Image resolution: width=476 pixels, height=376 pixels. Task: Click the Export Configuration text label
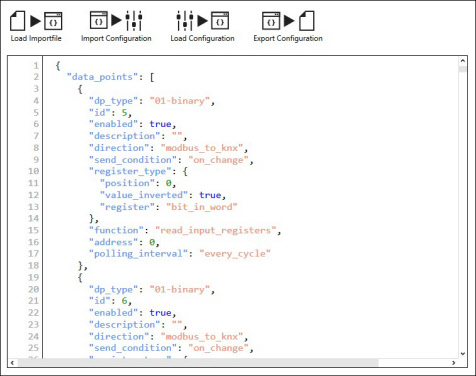288,38
